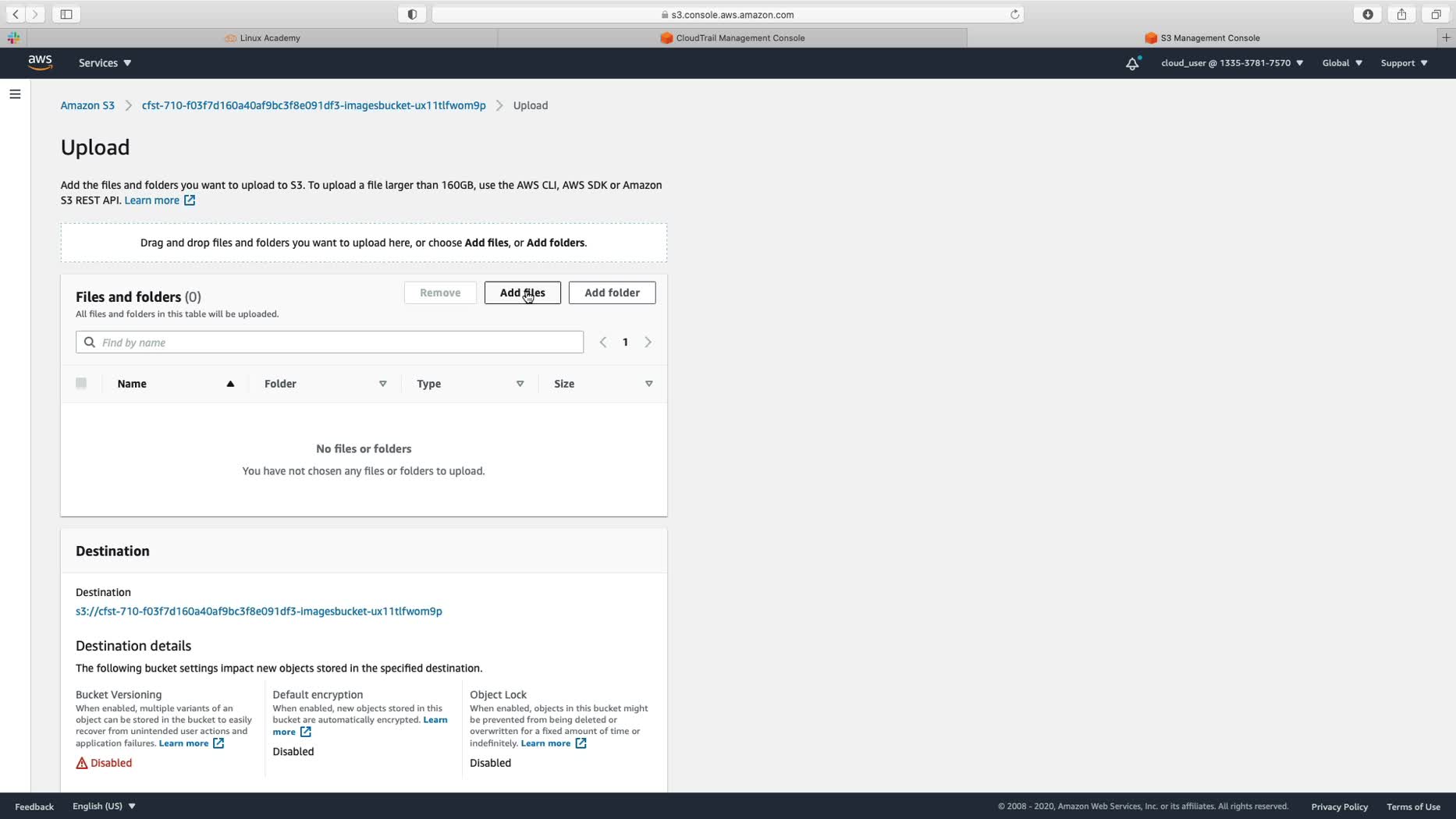Go to the next page of files
The image size is (1456, 819).
(648, 342)
